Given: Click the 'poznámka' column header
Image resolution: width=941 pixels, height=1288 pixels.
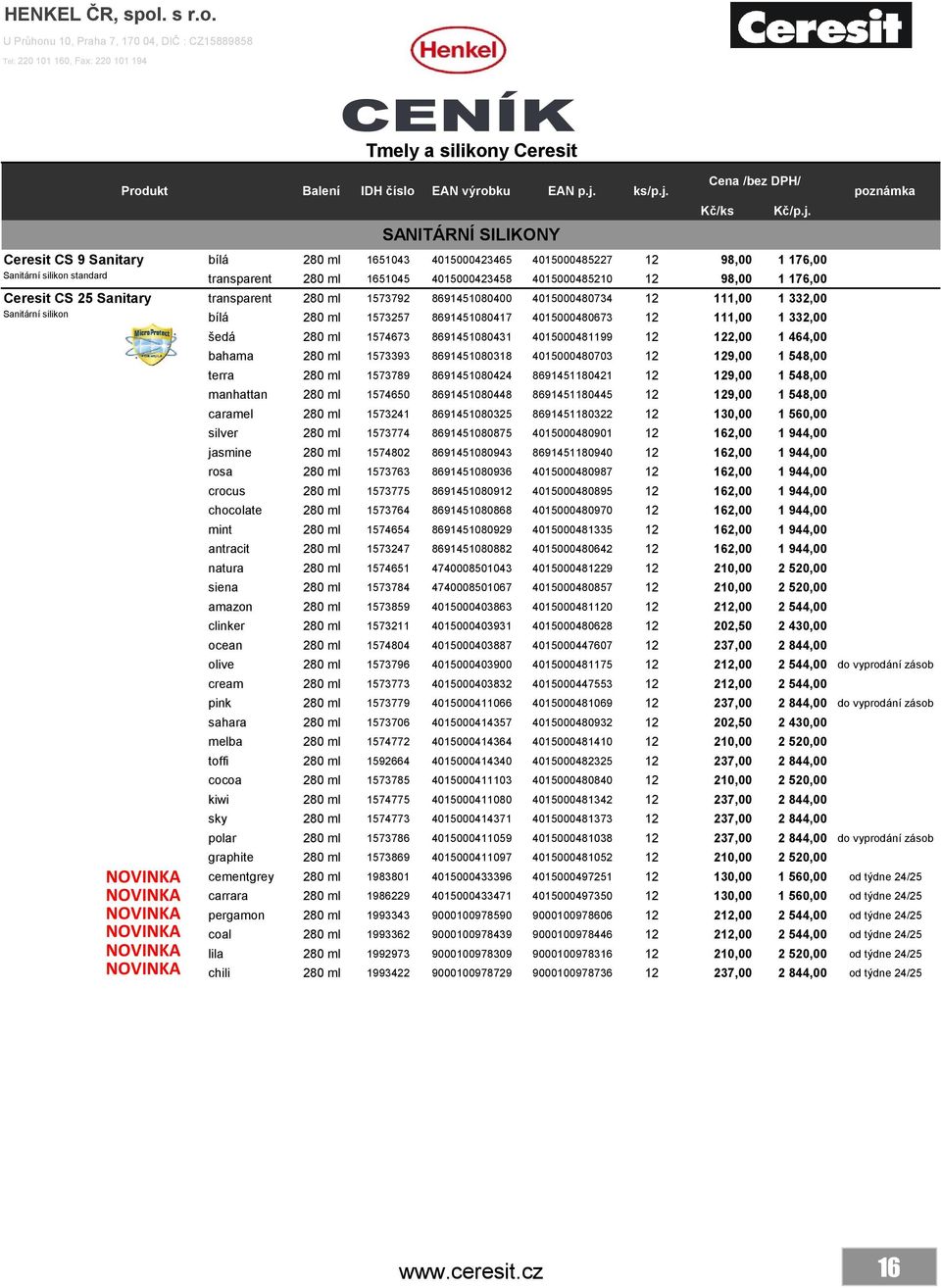Looking at the screenshot, I should [884, 191].
